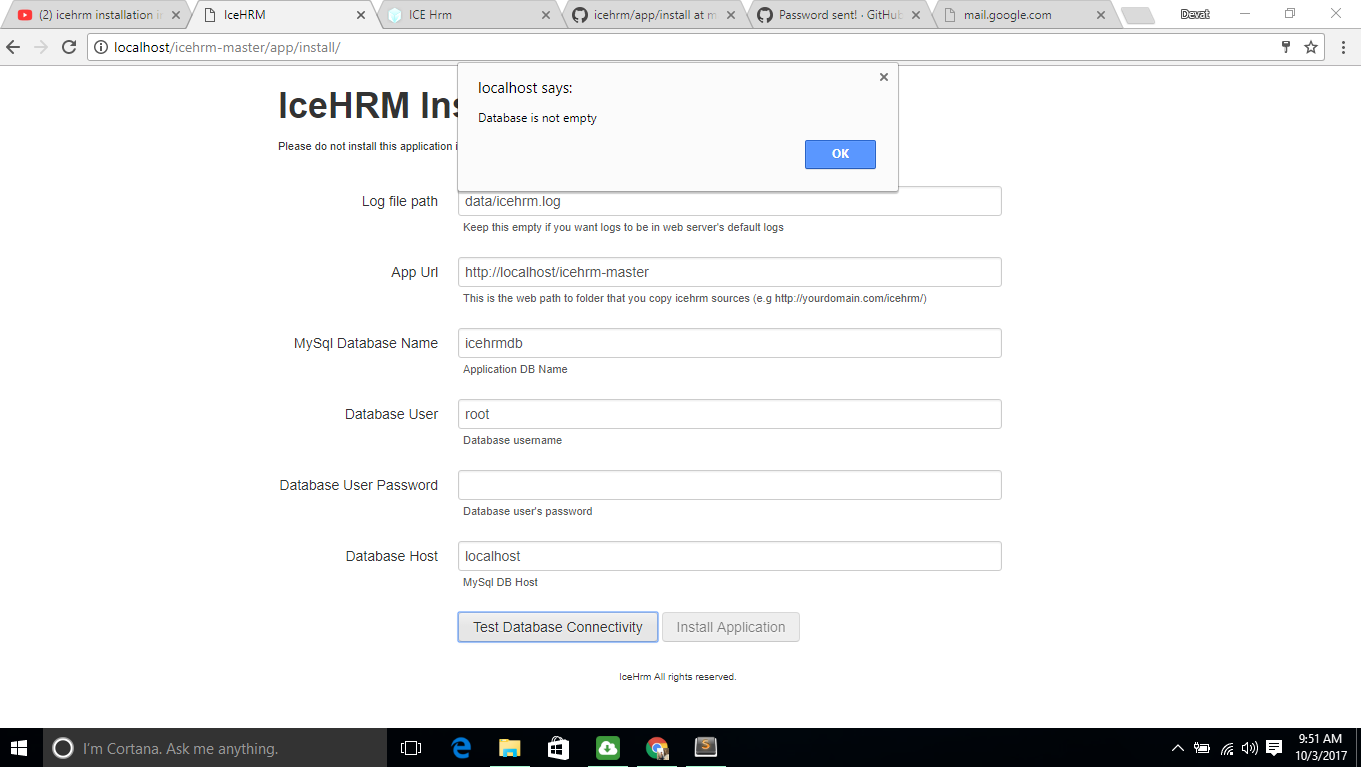1361x767 pixels.
Task: Click the Database User field containing root
Action: point(730,414)
